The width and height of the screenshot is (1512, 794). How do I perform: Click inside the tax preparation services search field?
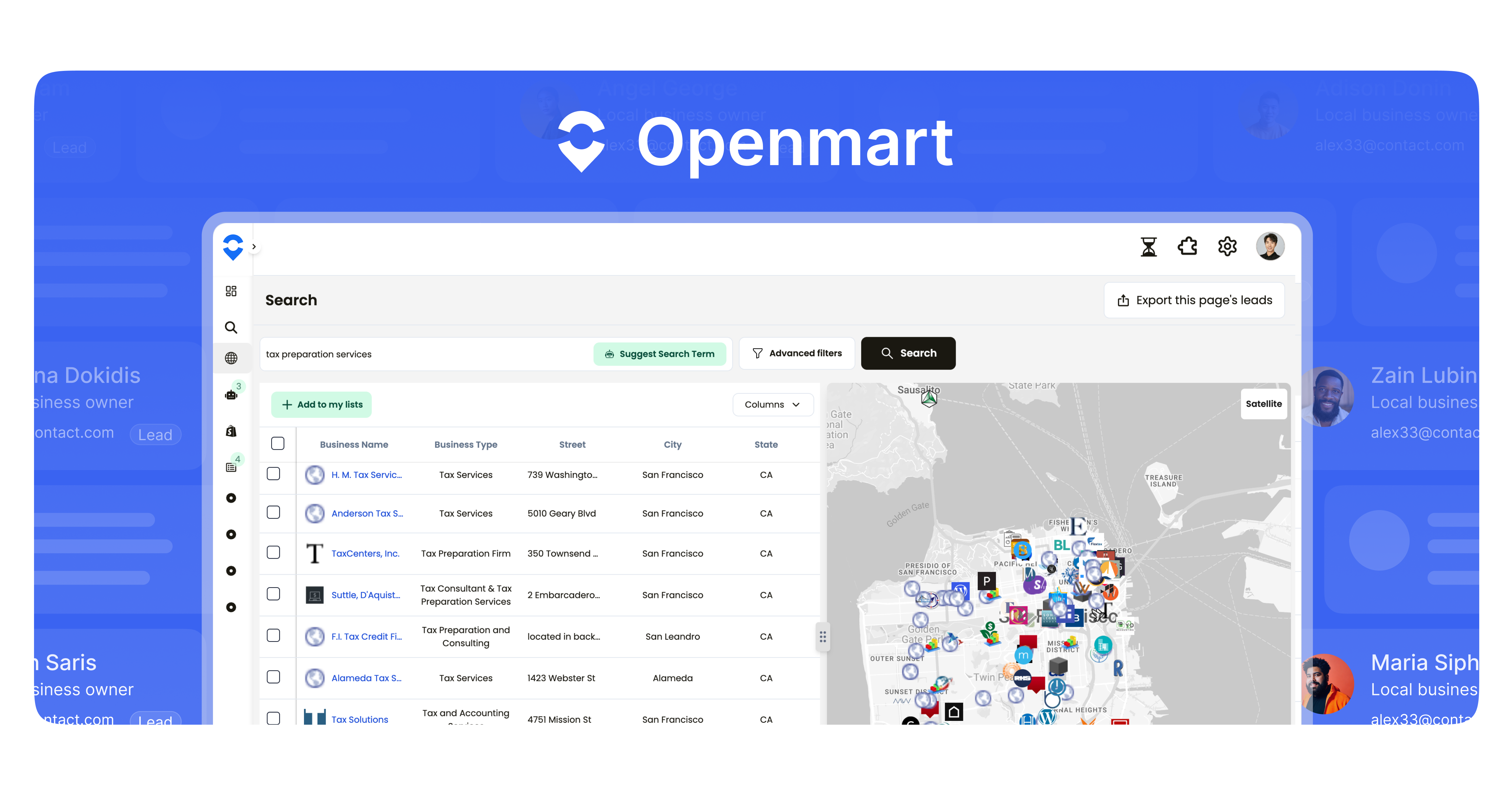[411, 354]
